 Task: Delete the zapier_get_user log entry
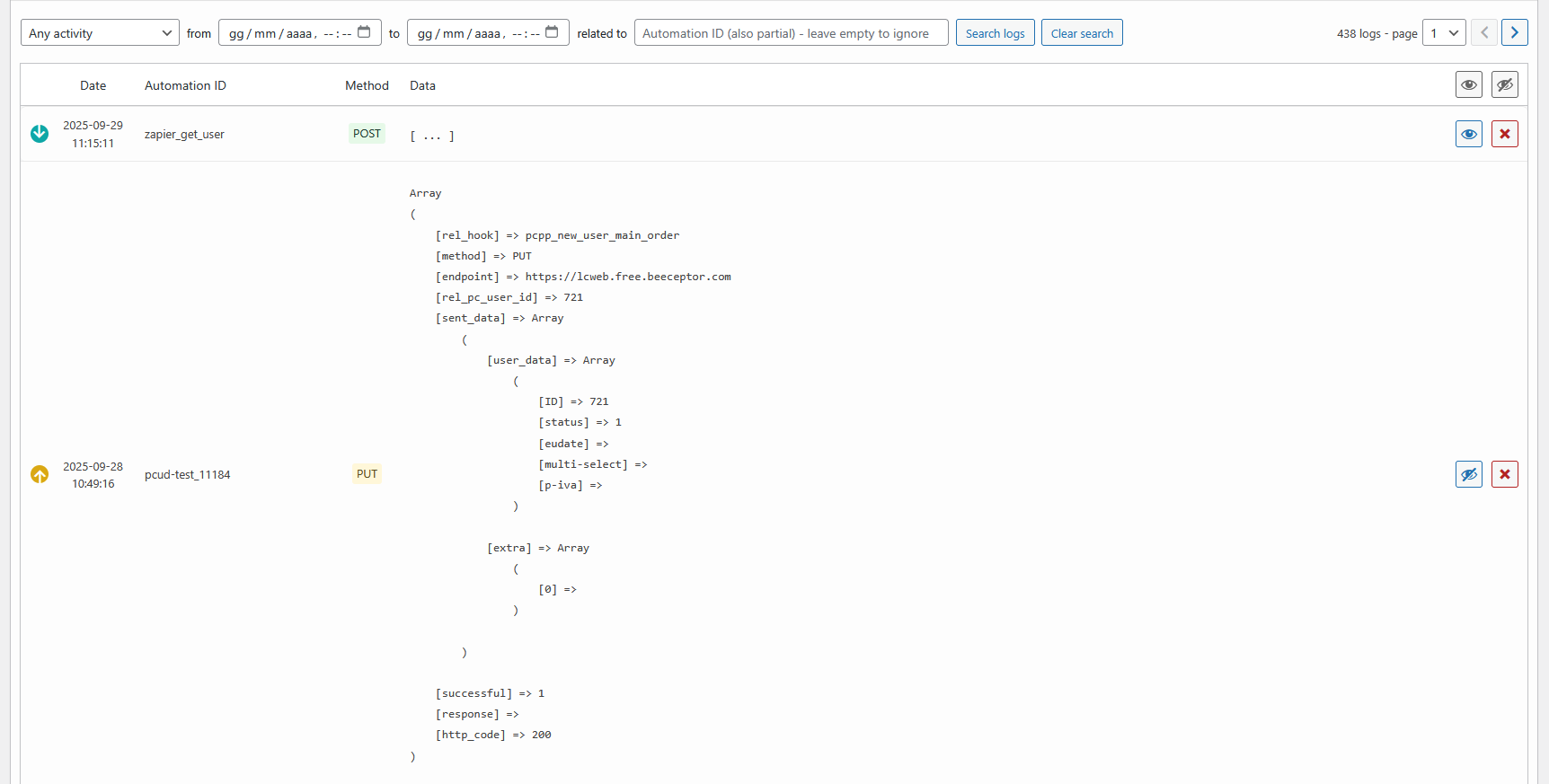tap(1504, 134)
